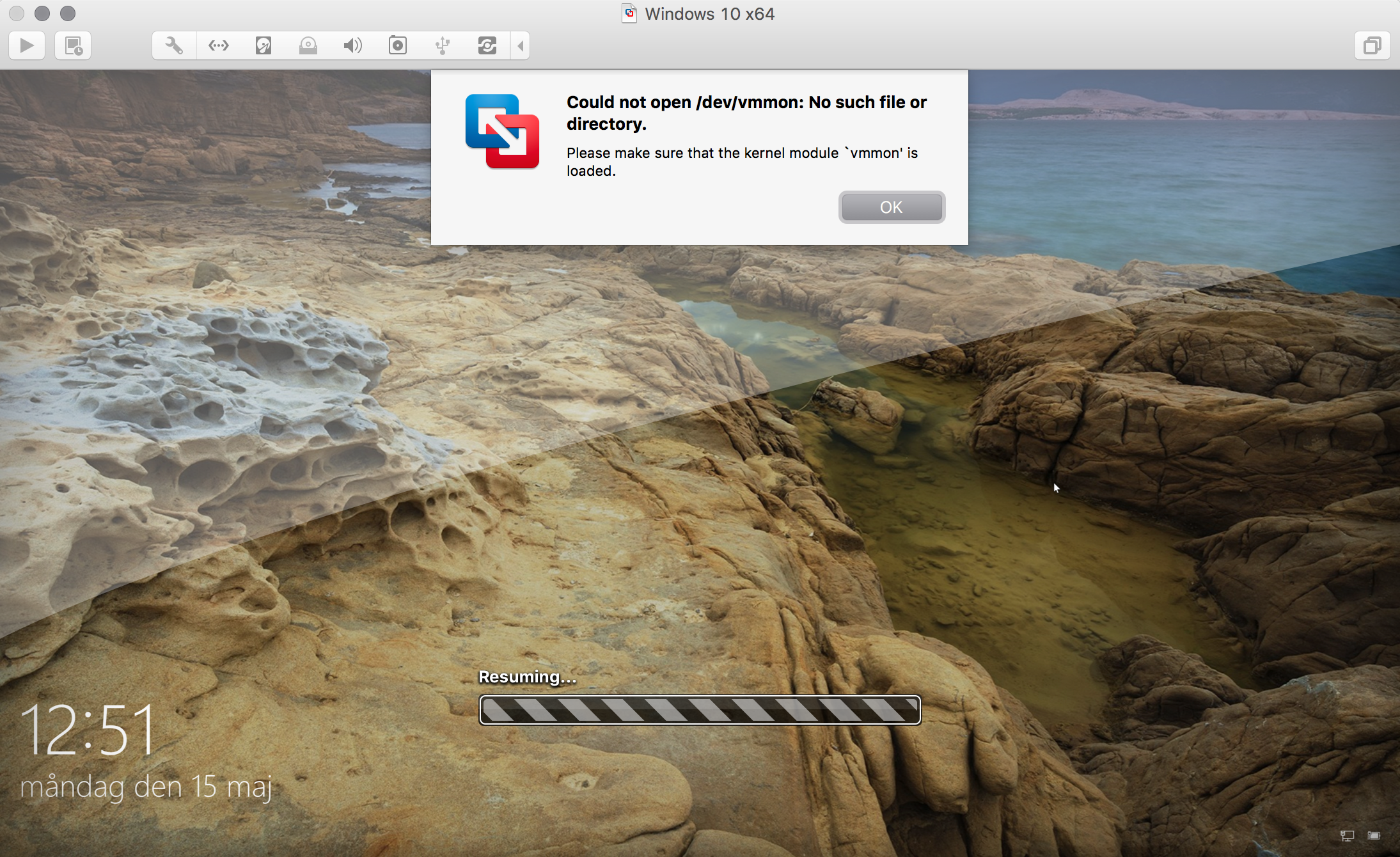The width and height of the screenshot is (1400, 857).
Task: Click the sound card speaker icon
Action: [x=352, y=46]
